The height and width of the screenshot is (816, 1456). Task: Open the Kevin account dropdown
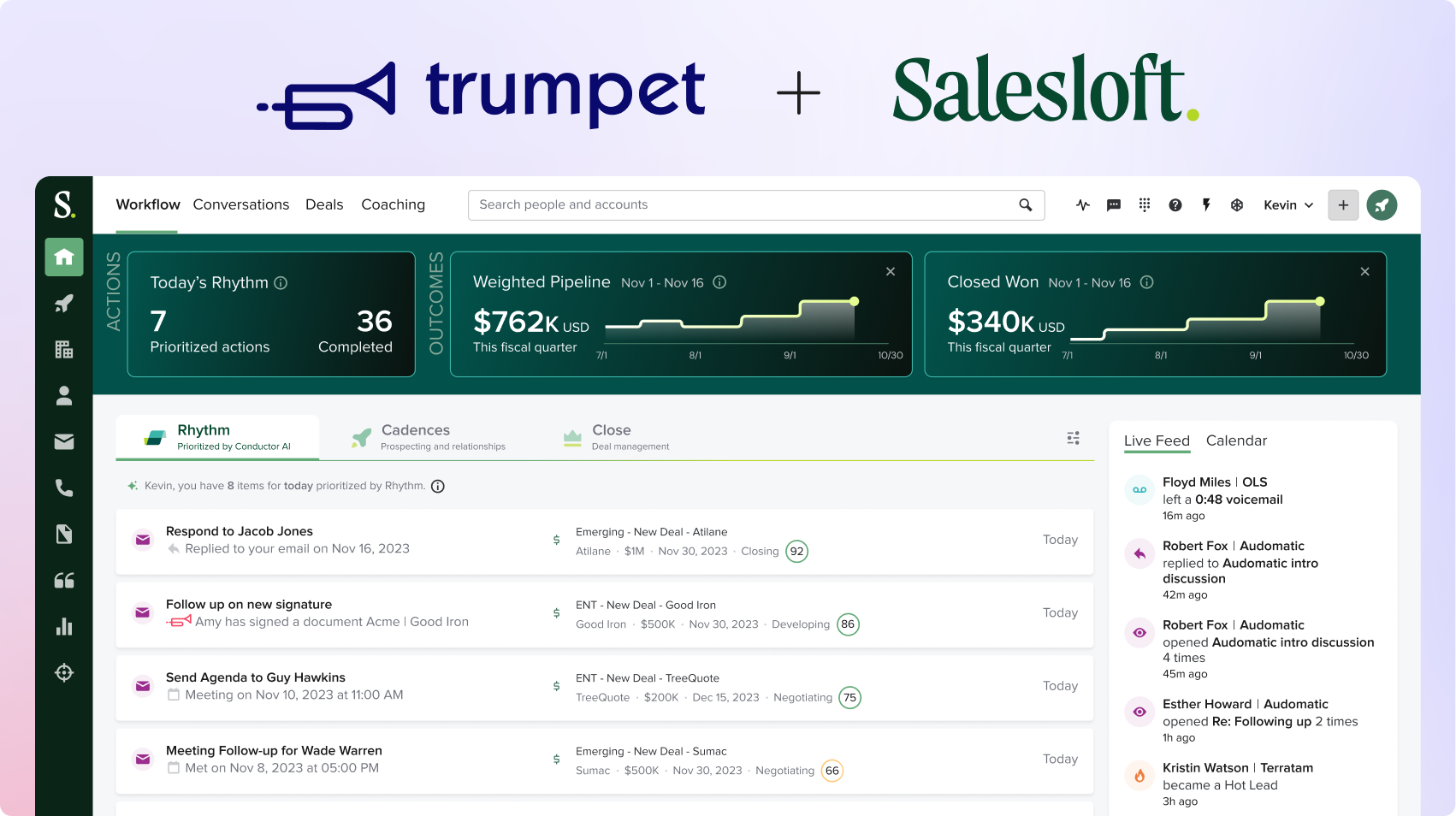click(x=1287, y=204)
